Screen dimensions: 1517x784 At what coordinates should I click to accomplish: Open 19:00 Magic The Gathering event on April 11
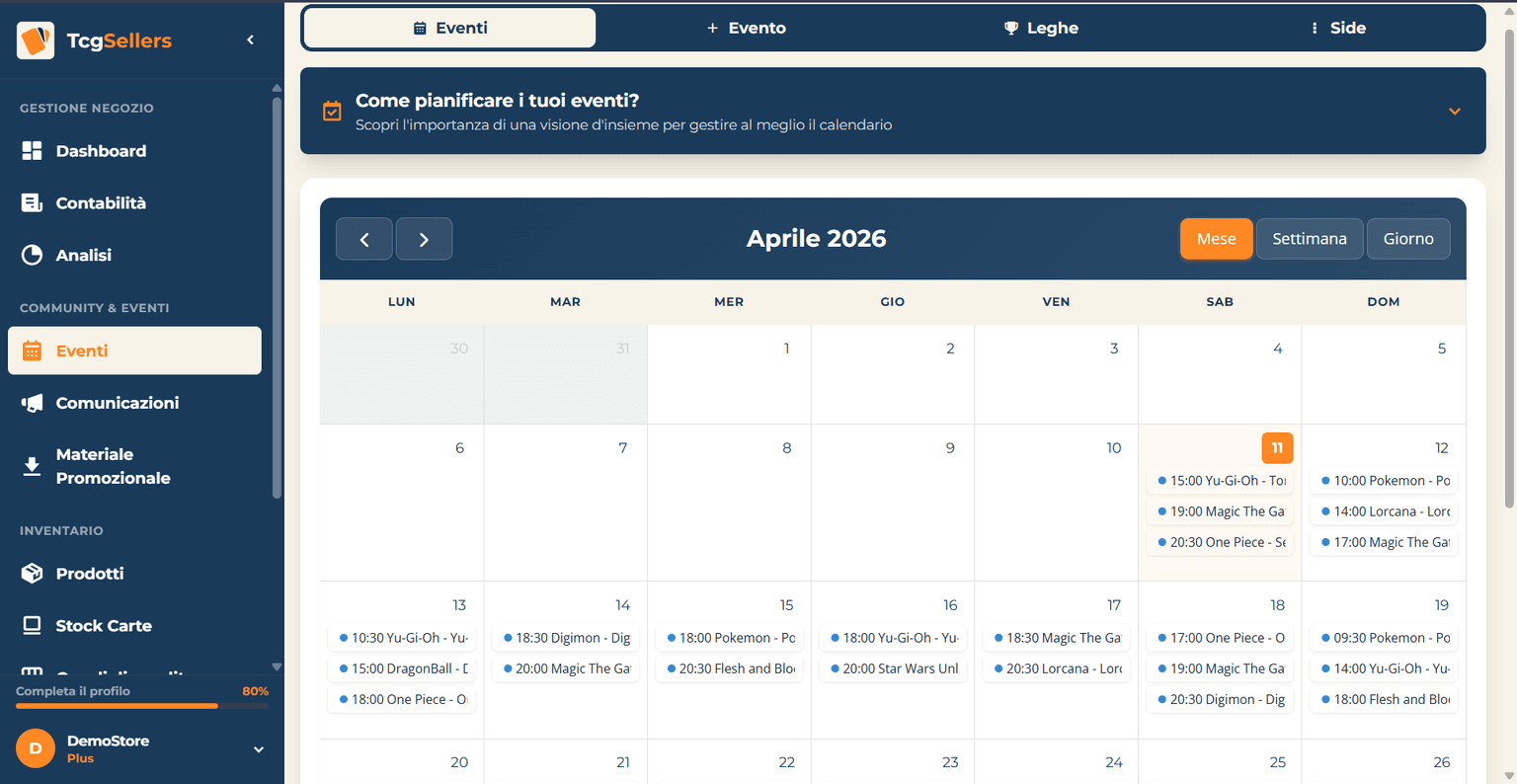point(1220,511)
